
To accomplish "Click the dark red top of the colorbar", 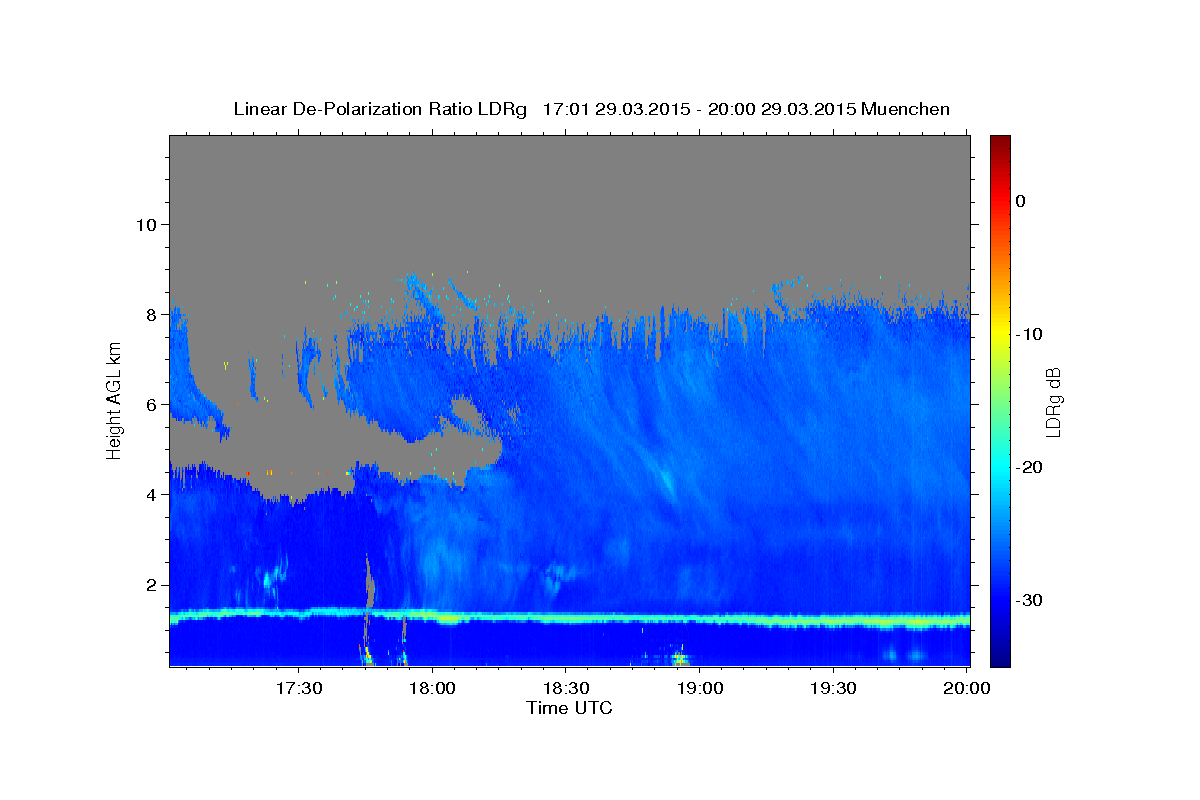I will point(1000,143).
